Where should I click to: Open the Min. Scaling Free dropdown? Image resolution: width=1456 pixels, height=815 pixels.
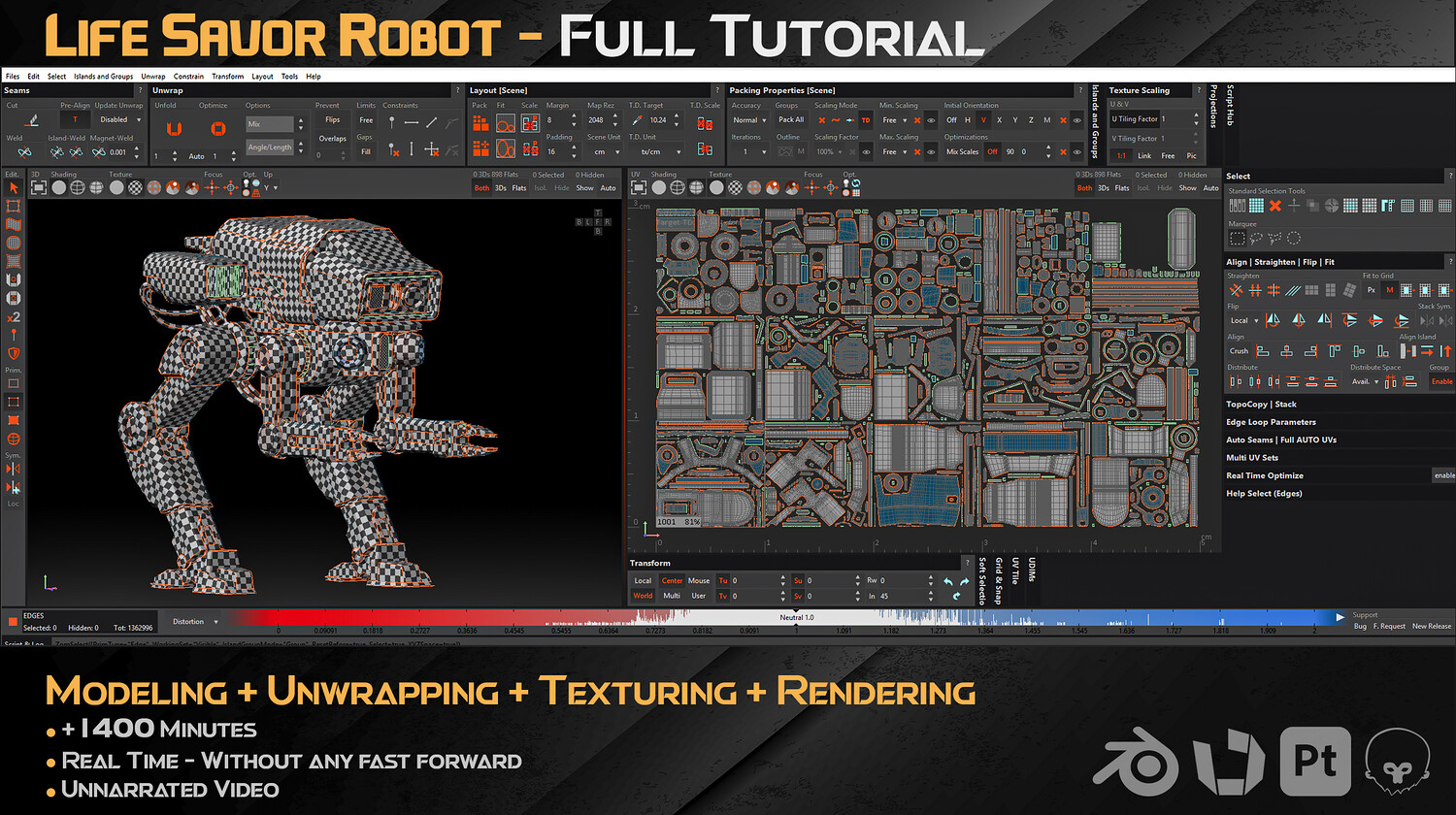(x=895, y=120)
